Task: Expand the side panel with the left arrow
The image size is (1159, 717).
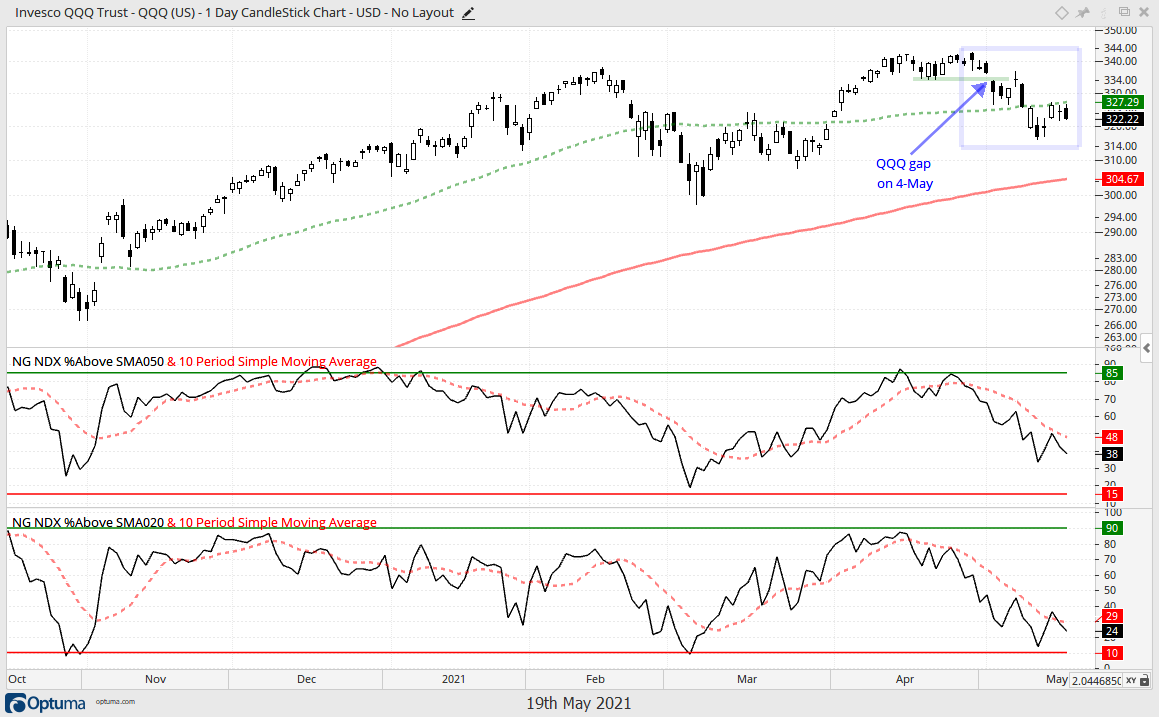Action: tap(1146, 347)
